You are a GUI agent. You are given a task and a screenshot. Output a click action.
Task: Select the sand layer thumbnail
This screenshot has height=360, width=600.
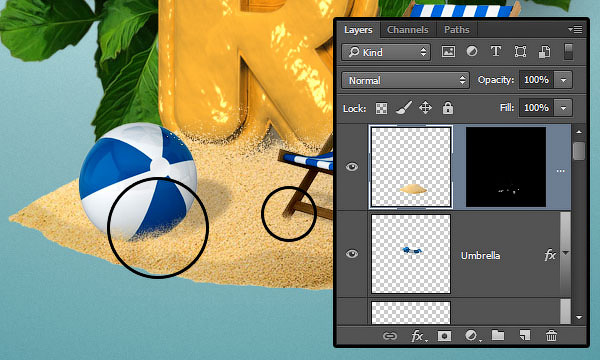coord(411,167)
